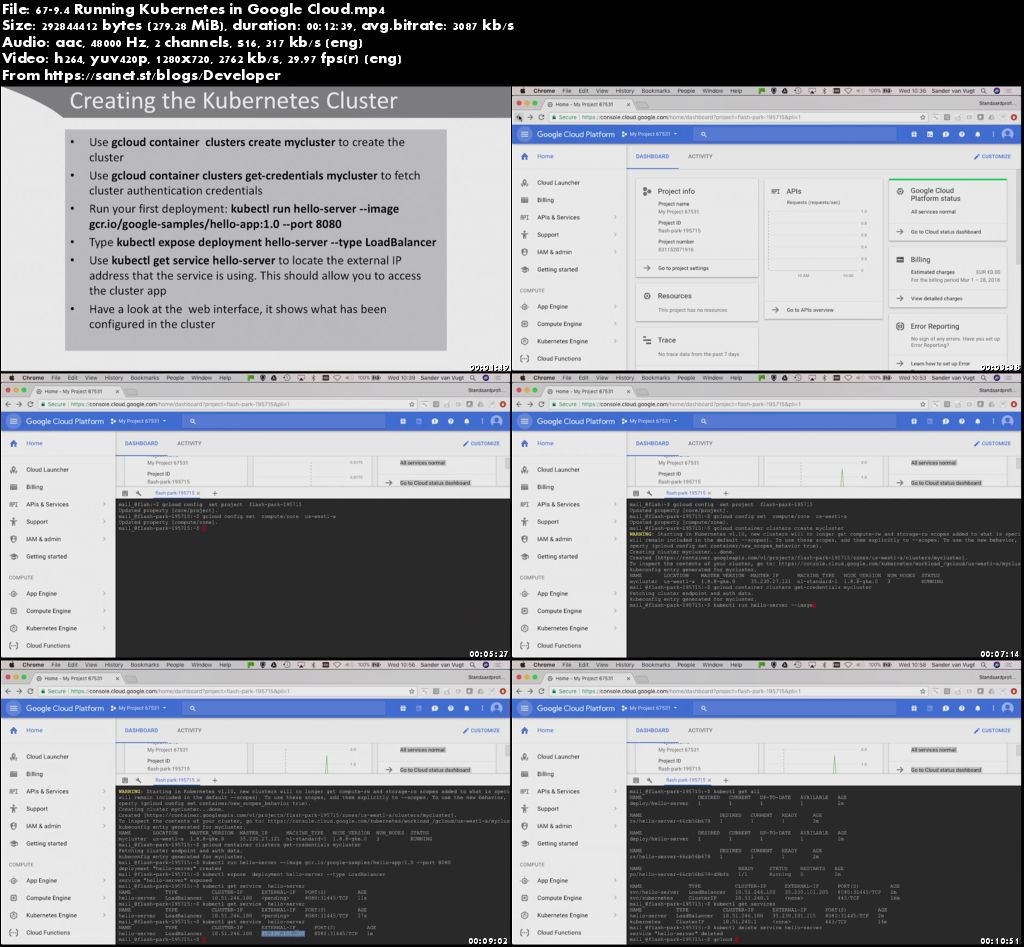Image resolution: width=1024 pixels, height=947 pixels.
Task: Open Cloud Launcher in the Wed 10:36 frame sidebar
Action: coord(558,183)
